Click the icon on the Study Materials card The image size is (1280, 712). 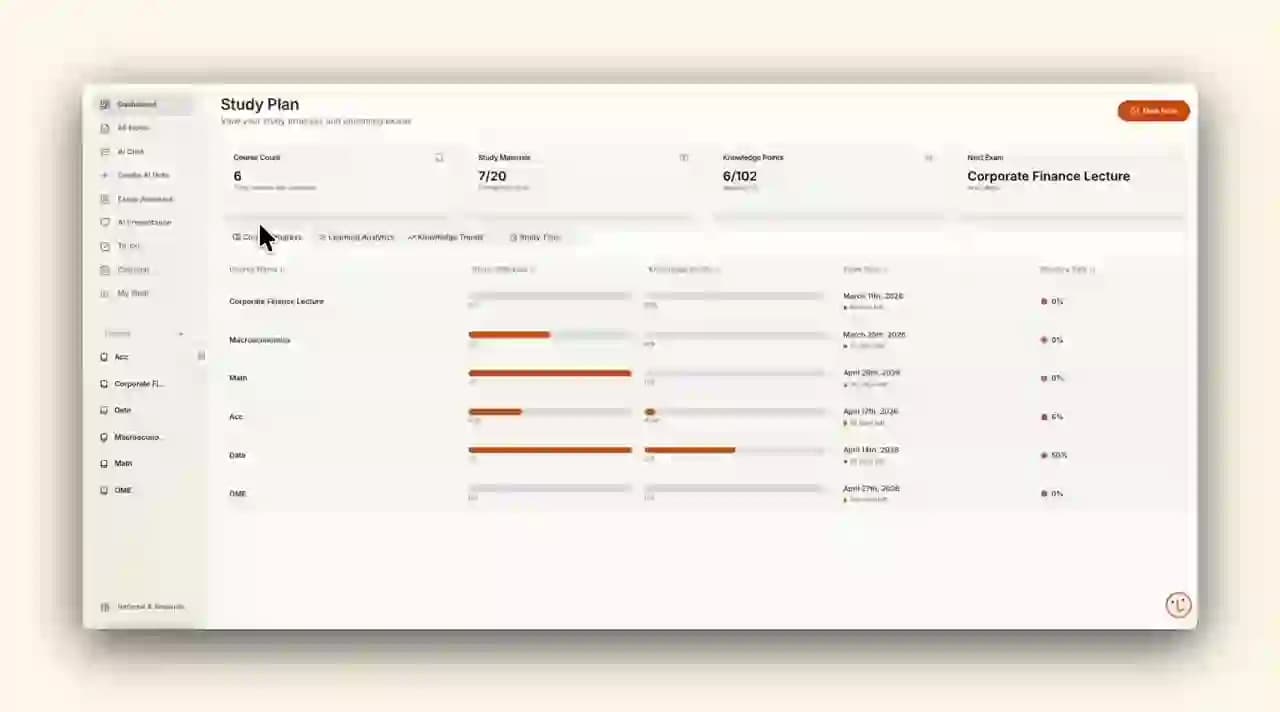(684, 158)
